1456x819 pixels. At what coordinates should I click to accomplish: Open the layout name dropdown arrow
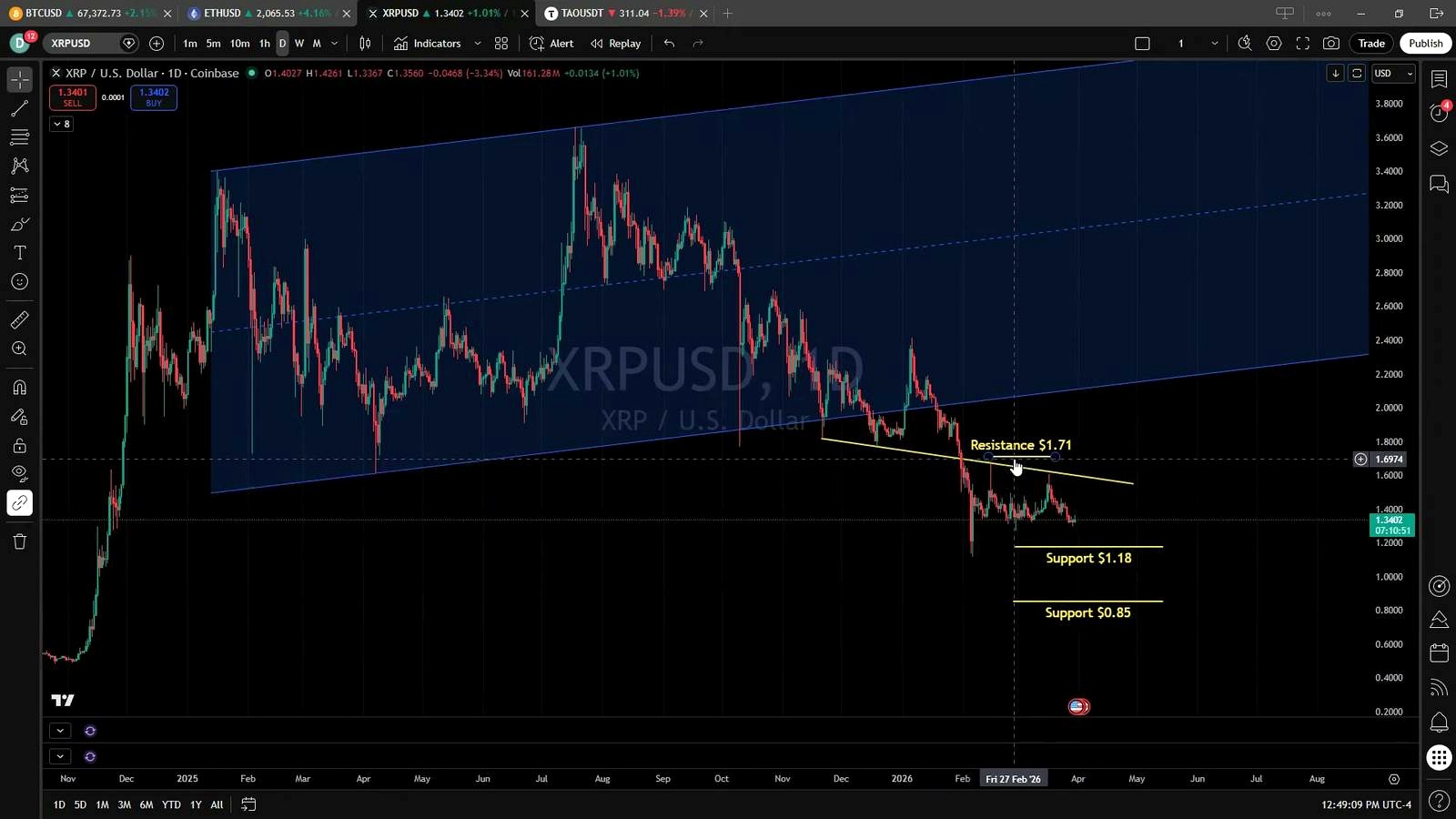coord(1214,43)
